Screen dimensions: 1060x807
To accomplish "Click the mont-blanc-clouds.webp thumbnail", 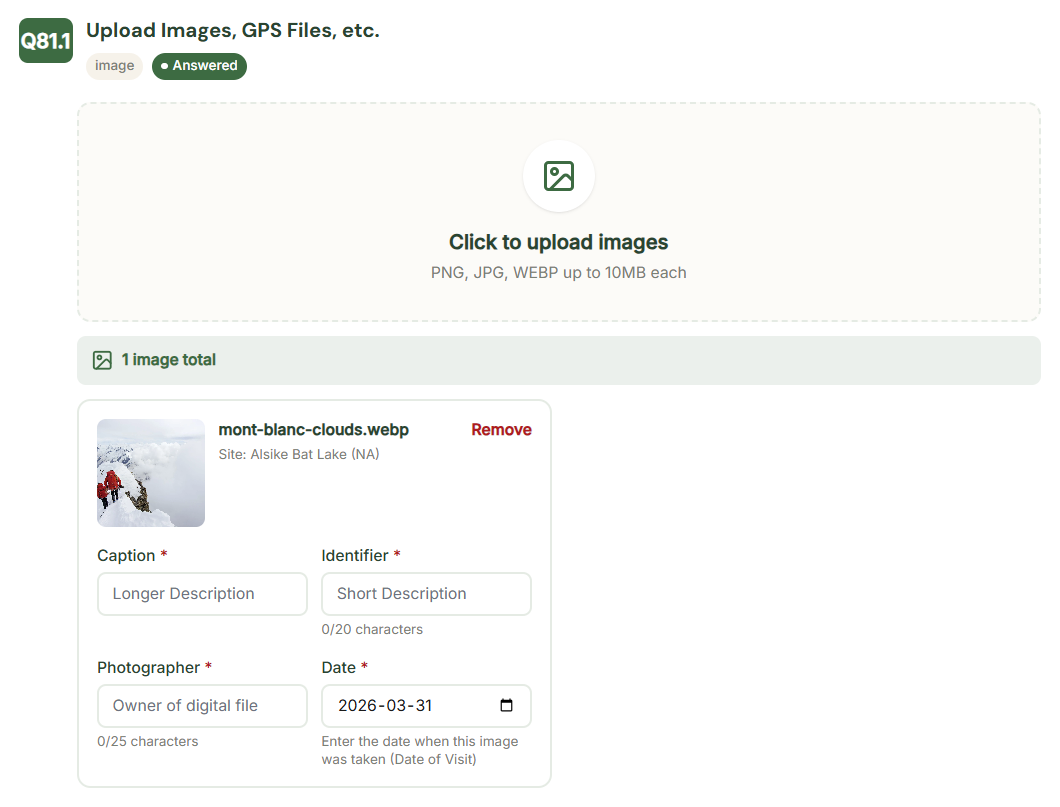I will pyautogui.click(x=150, y=472).
